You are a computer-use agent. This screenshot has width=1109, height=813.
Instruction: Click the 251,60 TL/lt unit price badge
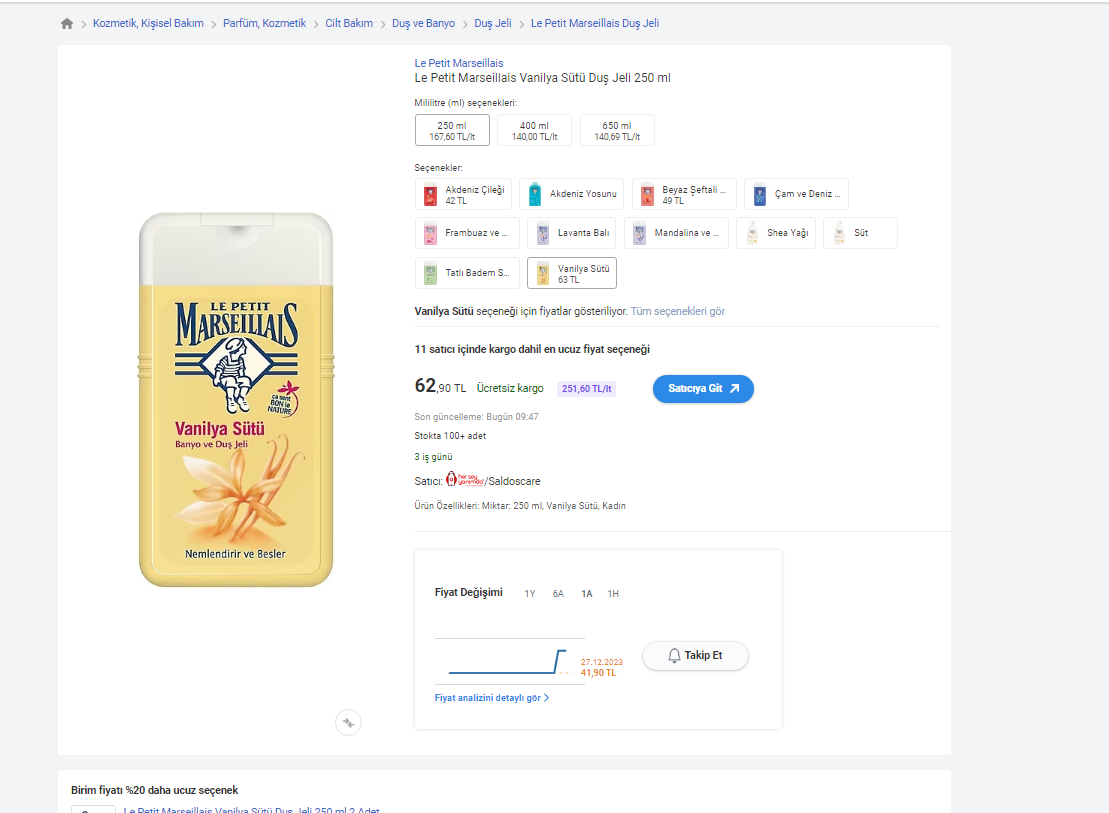(x=586, y=388)
